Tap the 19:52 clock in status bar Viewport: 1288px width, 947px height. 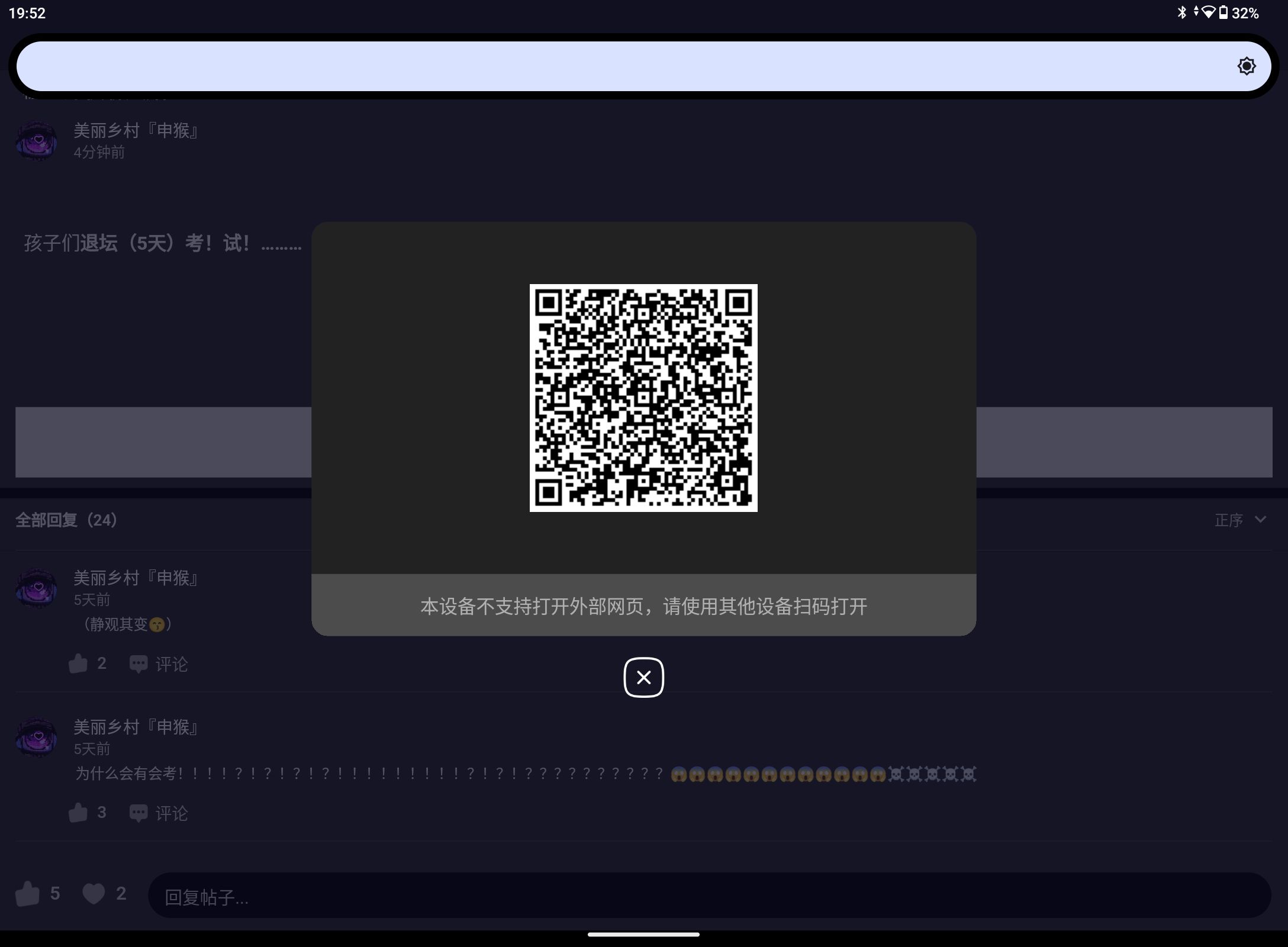[27, 13]
